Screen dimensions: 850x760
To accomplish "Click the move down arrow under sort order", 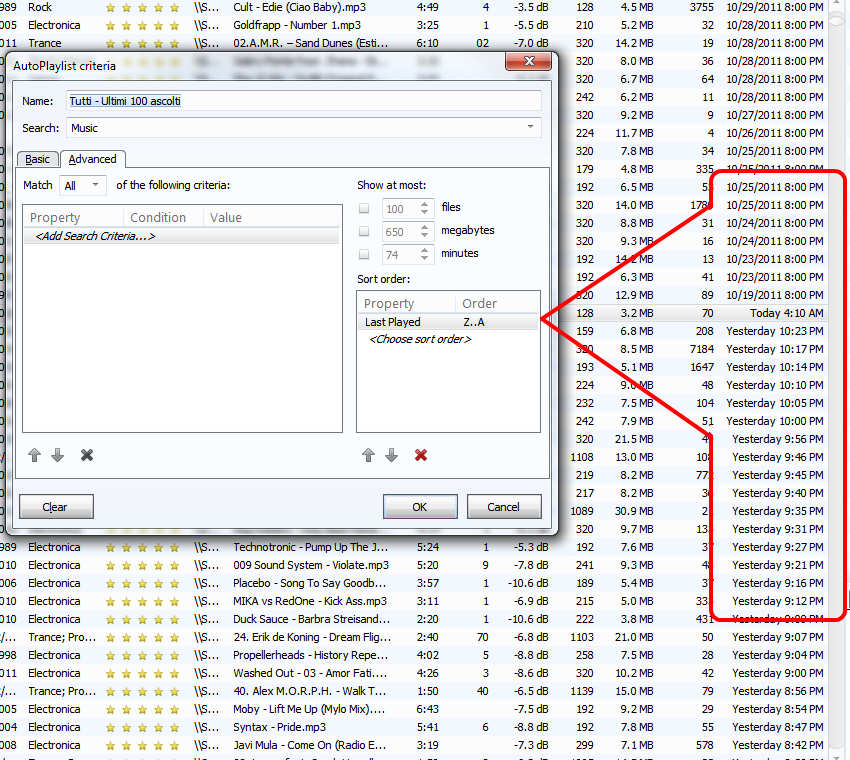I will coord(391,455).
